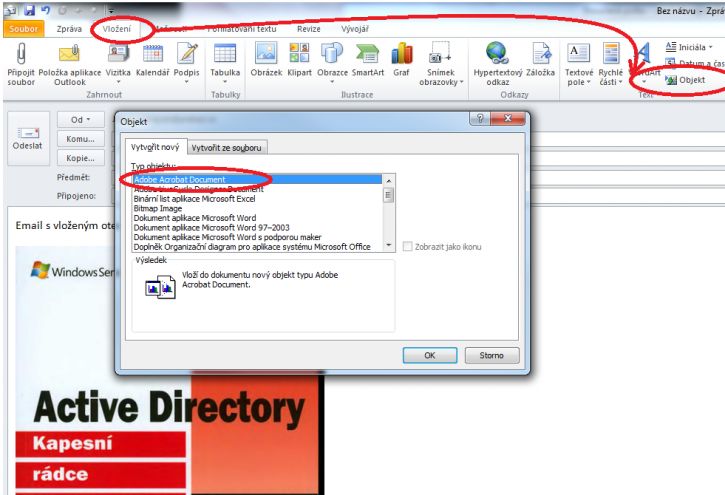Select Bitmap Image object type
The width and height of the screenshot is (725, 495).
pos(257,208)
